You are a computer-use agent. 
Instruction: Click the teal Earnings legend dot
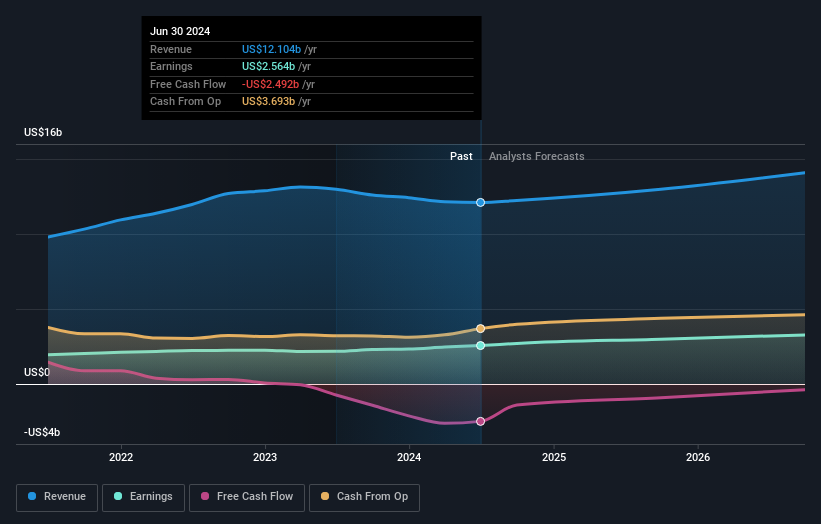point(118,496)
